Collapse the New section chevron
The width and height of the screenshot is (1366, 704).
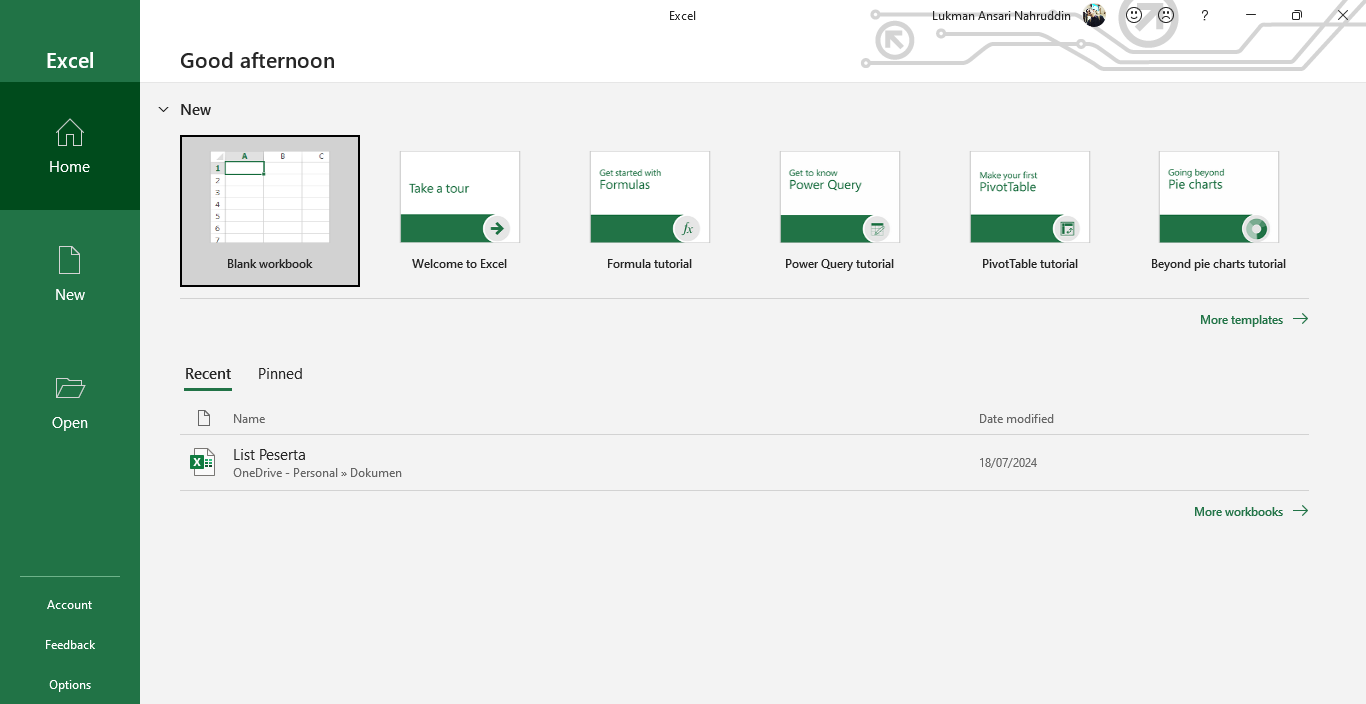point(164,110)
